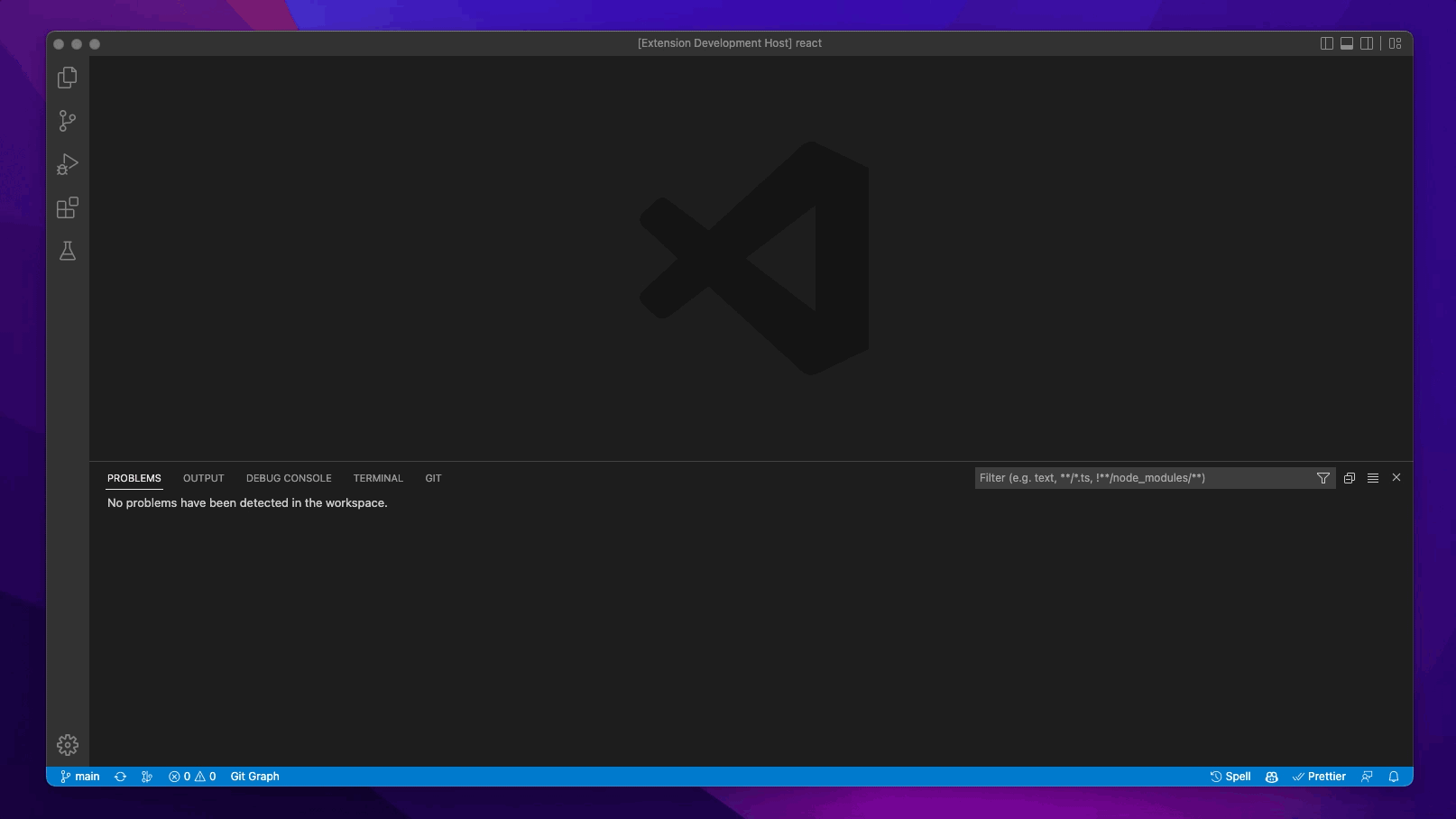Switch to the TERMINAL tab
The image size is (1456, 819).
[378, 478]
